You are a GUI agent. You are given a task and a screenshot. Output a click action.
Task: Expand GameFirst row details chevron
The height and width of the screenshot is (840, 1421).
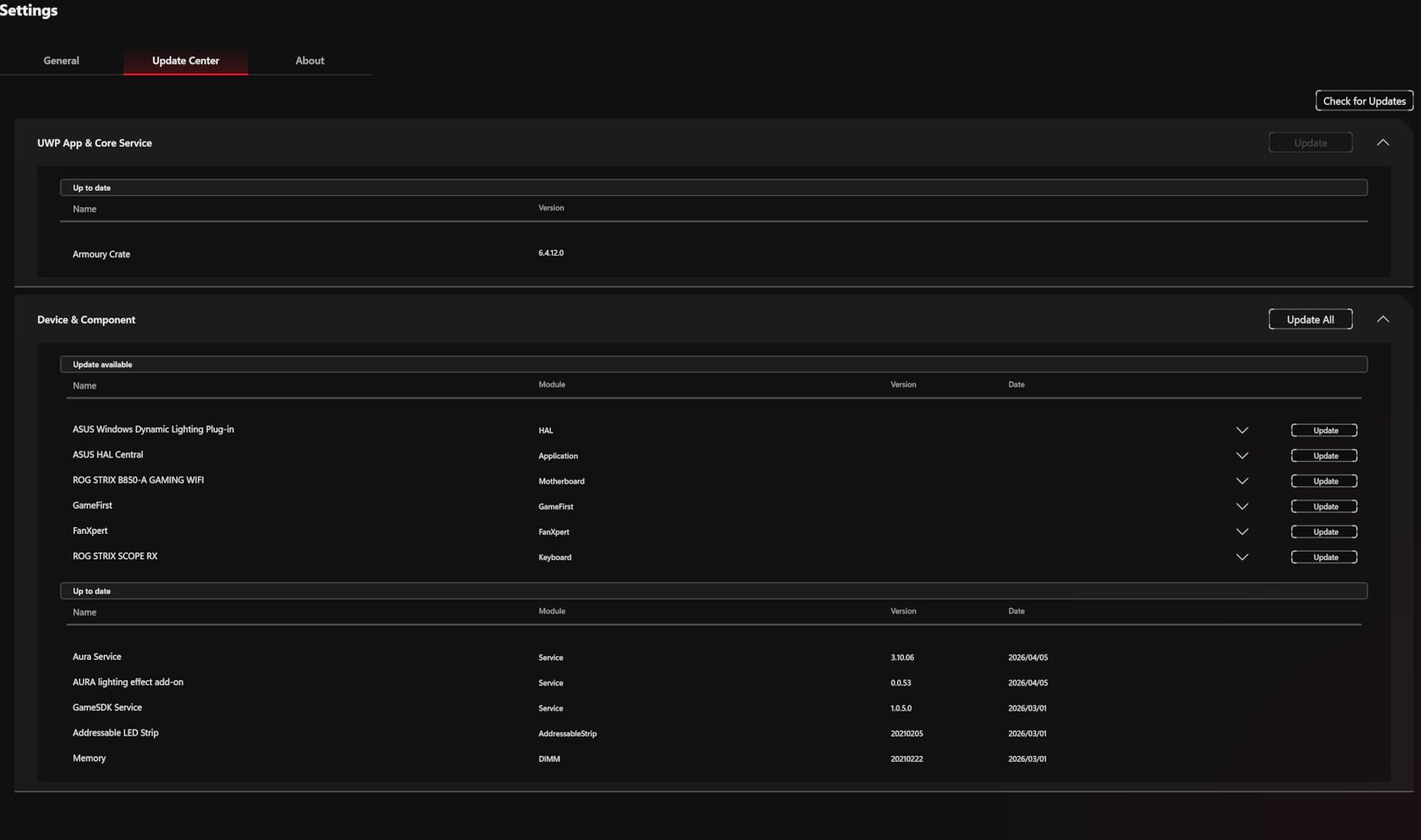1242,506
